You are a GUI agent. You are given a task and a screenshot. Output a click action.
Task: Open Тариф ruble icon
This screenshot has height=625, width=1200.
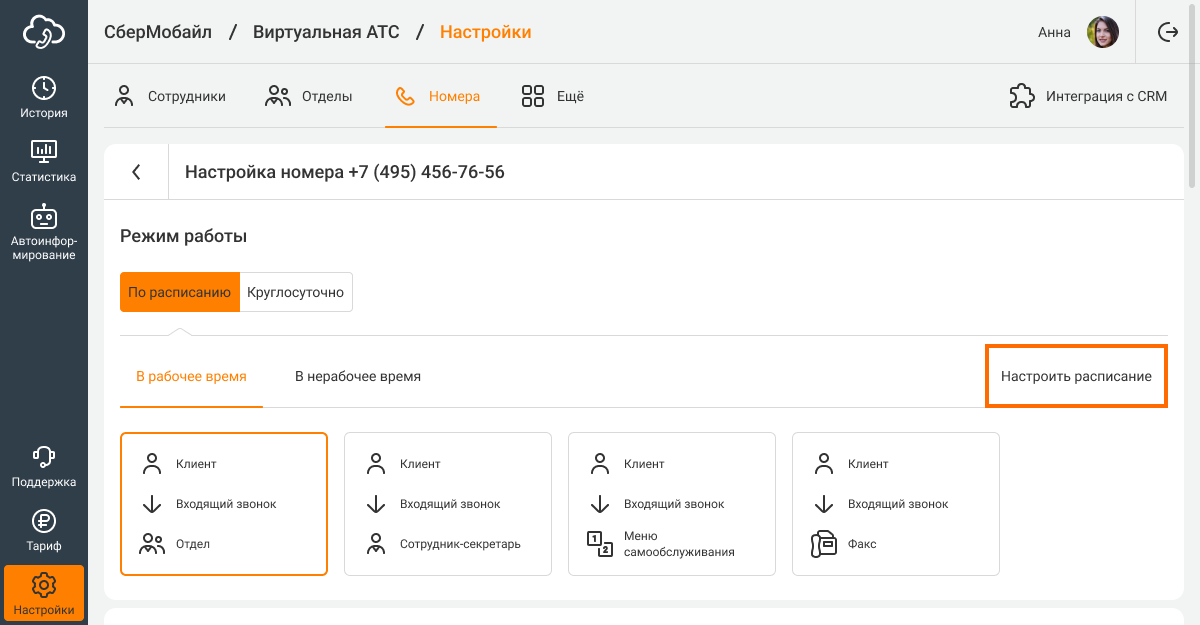tap(44, 521)
